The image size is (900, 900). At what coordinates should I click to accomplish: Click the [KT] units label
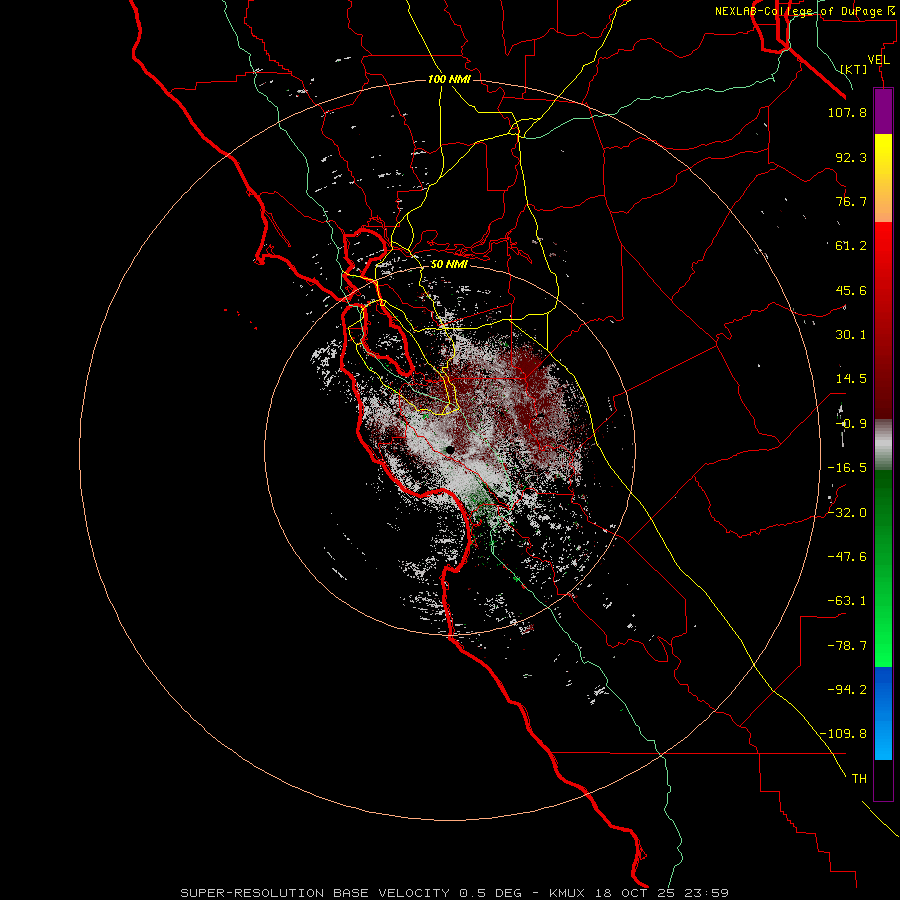(854, 69)
